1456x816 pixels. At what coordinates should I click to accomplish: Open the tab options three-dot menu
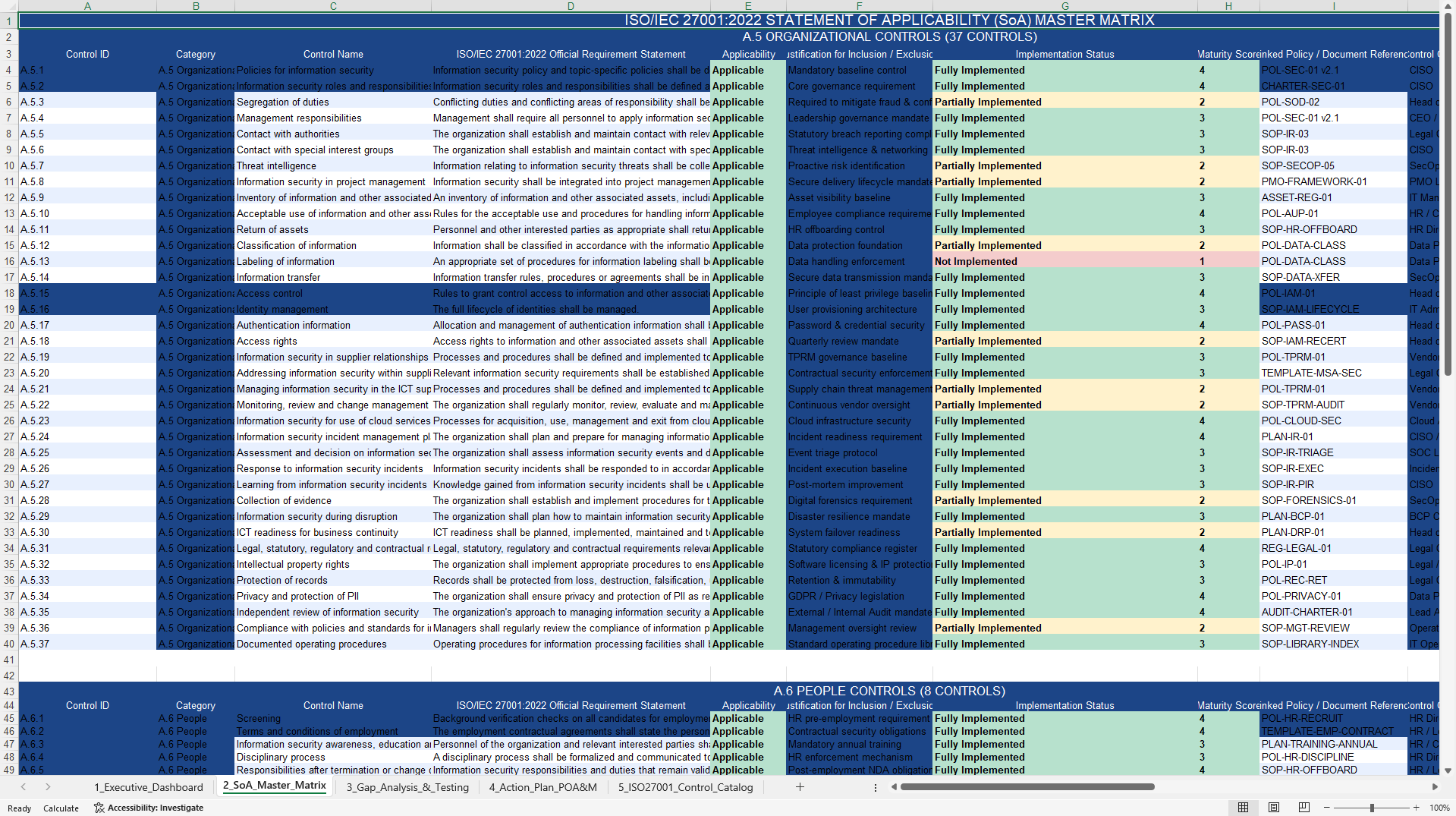click(x=876, y=788)
